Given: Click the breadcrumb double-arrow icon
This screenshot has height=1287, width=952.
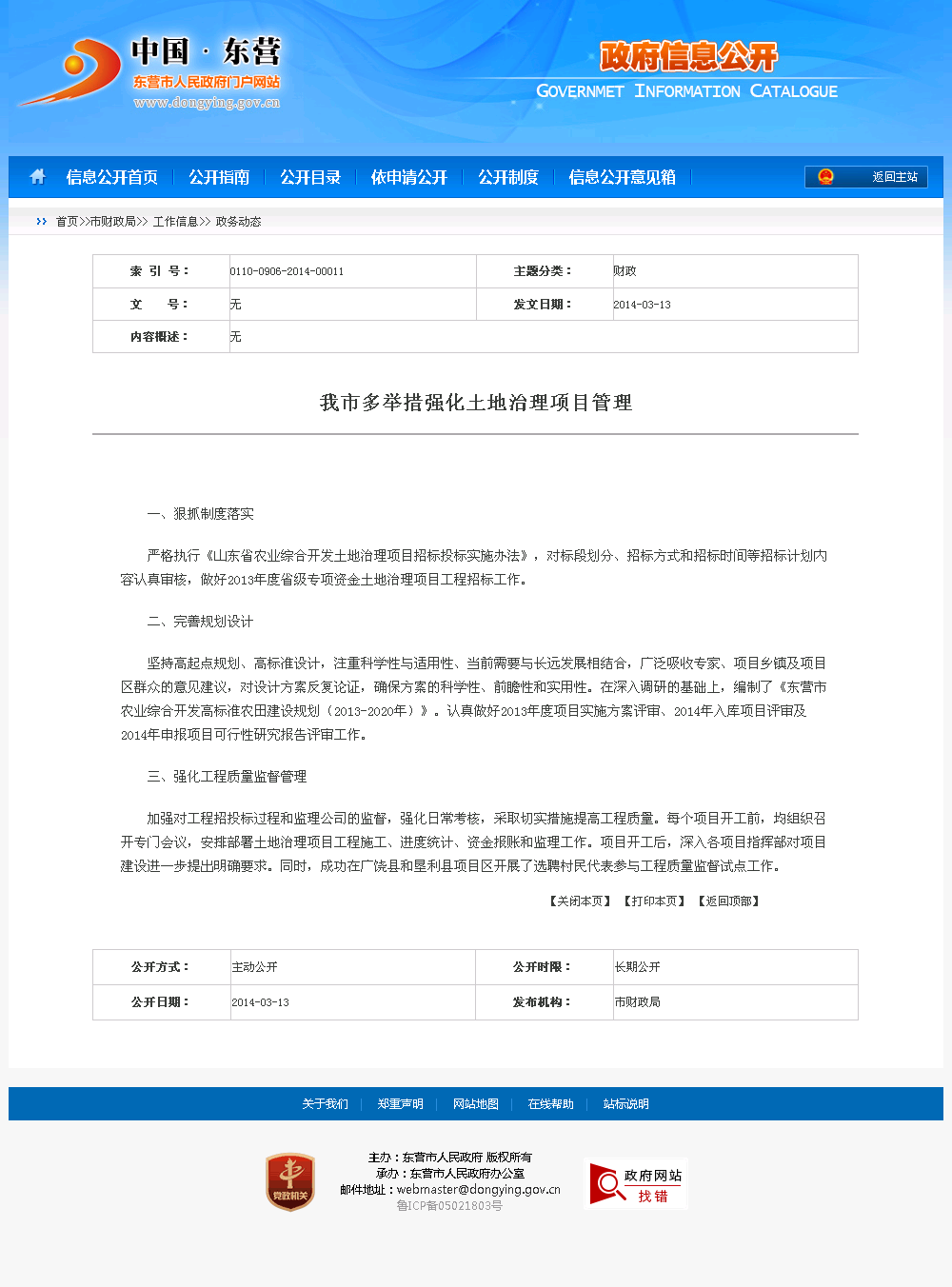Looking at the screenshot, I should click(x=41, y=222).
